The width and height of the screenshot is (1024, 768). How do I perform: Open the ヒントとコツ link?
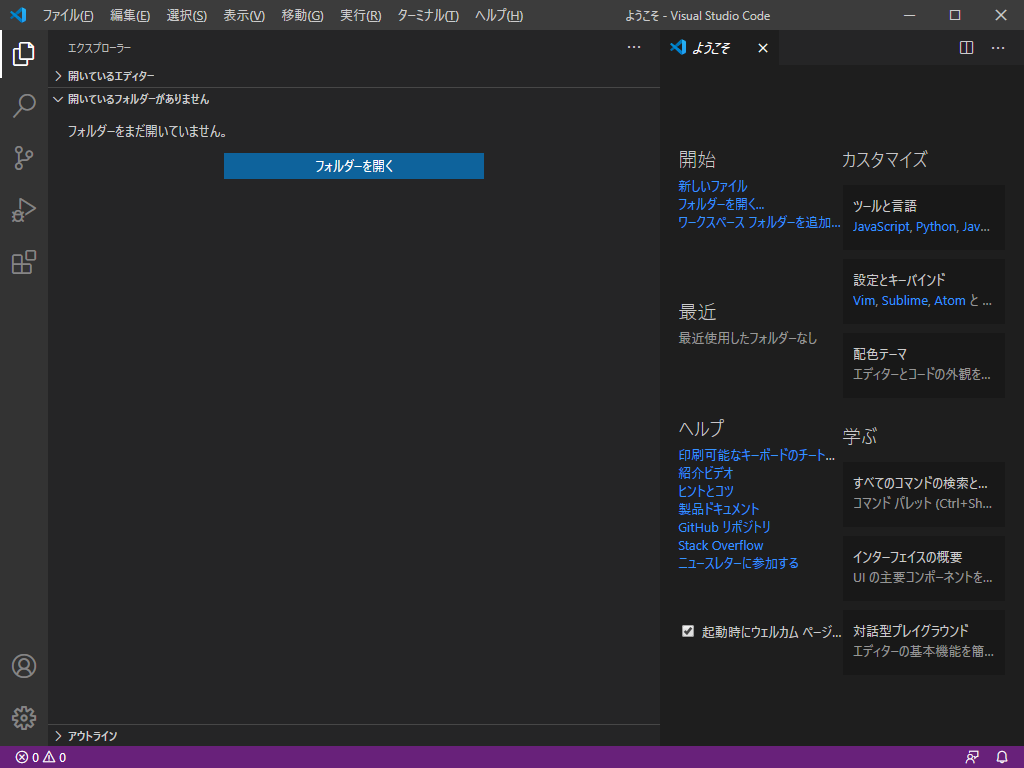coord(705,491)
